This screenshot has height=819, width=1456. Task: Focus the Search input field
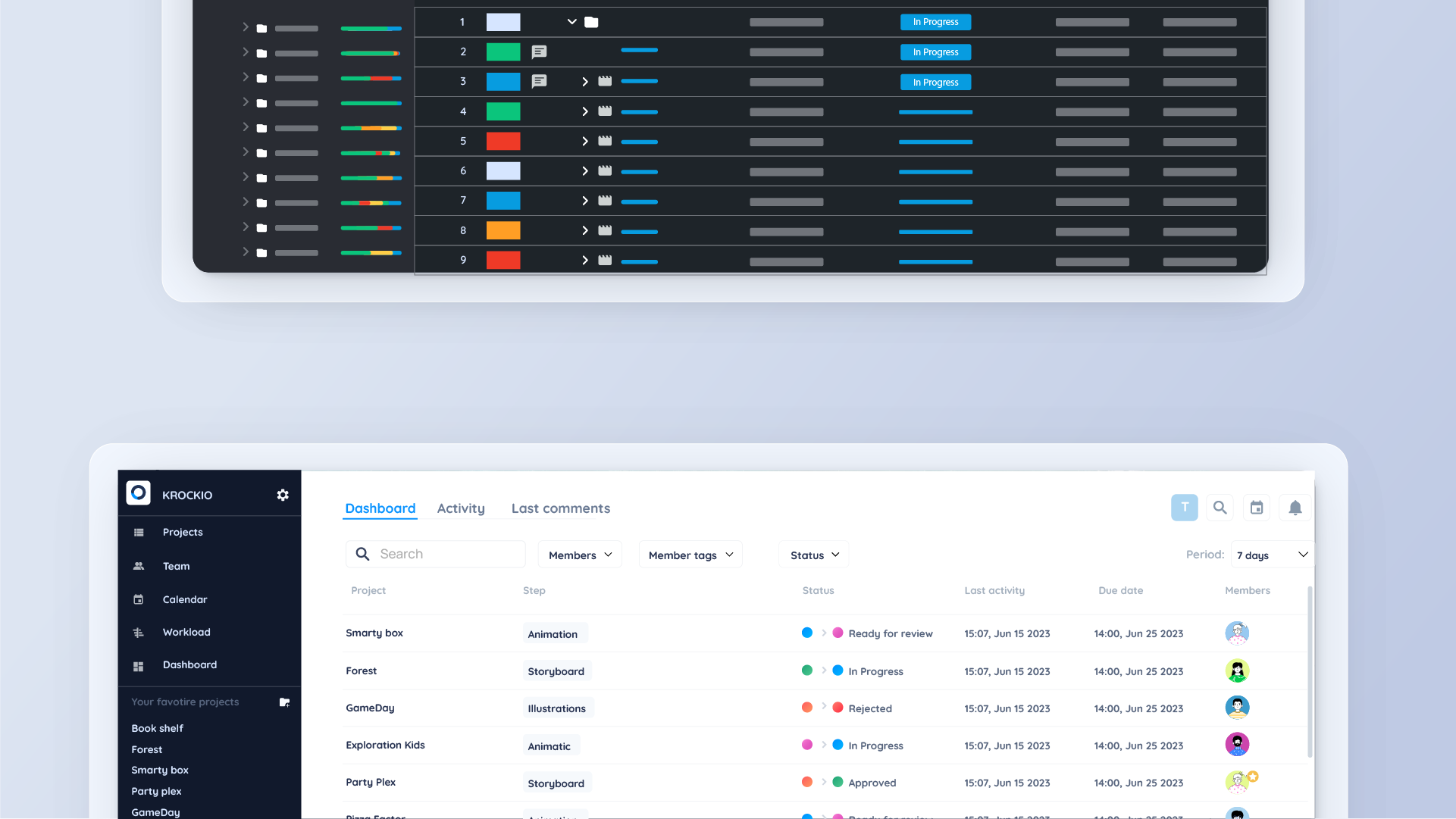click(x=436, y=554)
